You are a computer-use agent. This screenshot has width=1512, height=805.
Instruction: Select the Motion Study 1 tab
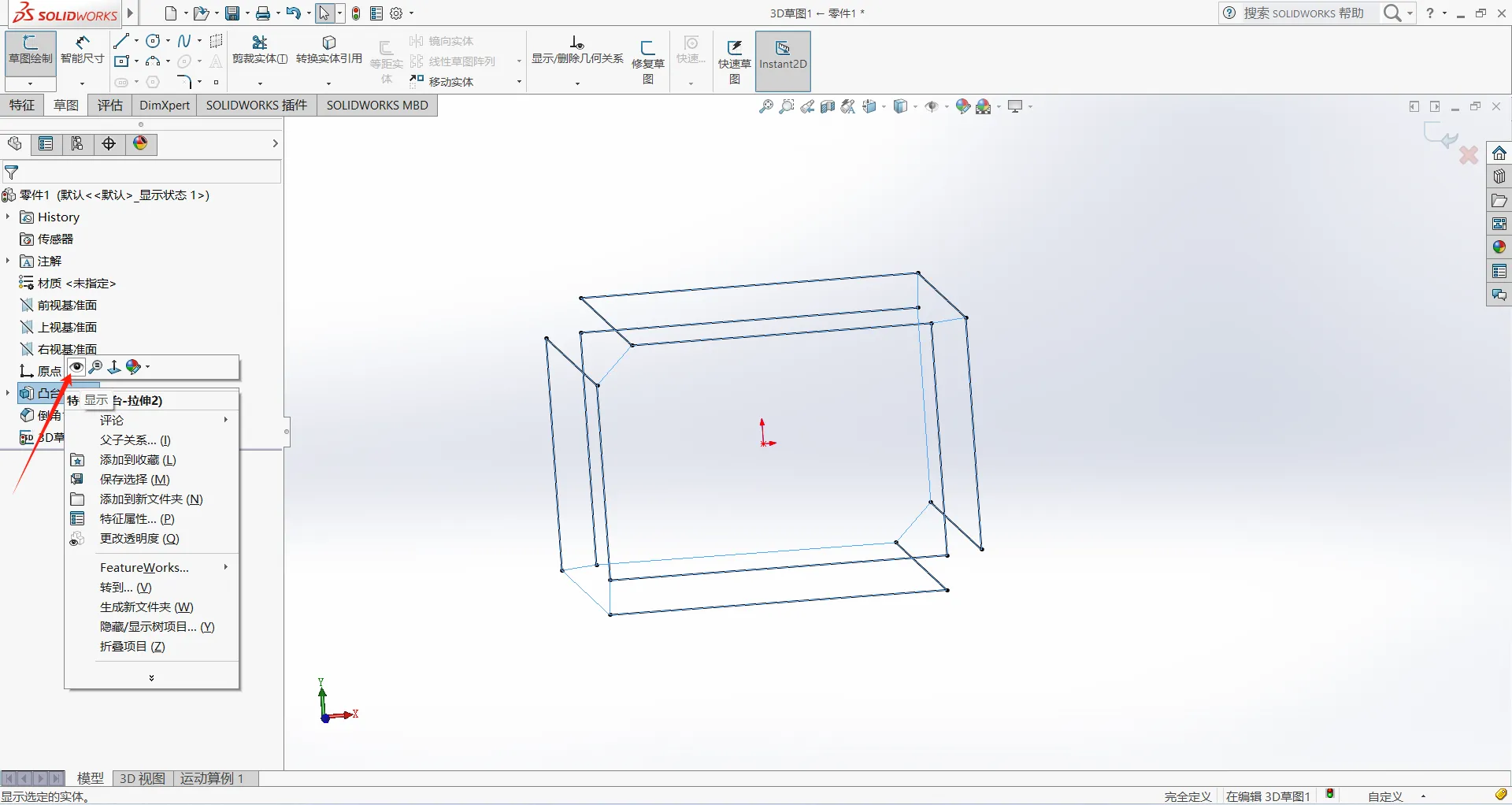pyautogui.click(x=213, y=778)
